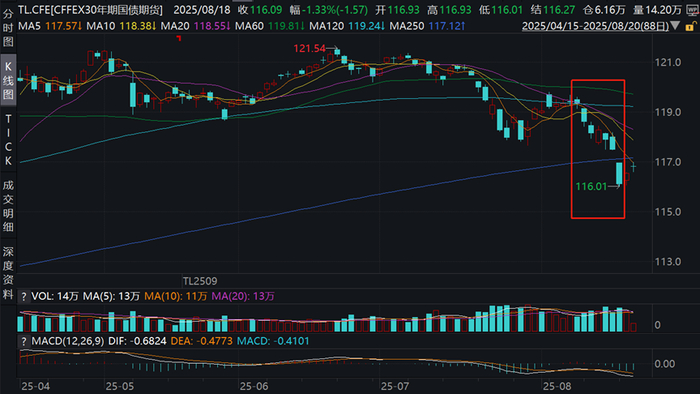Click the MA120 119.24 indicator label
Screen dimensions: 700x394
point(347,26)
